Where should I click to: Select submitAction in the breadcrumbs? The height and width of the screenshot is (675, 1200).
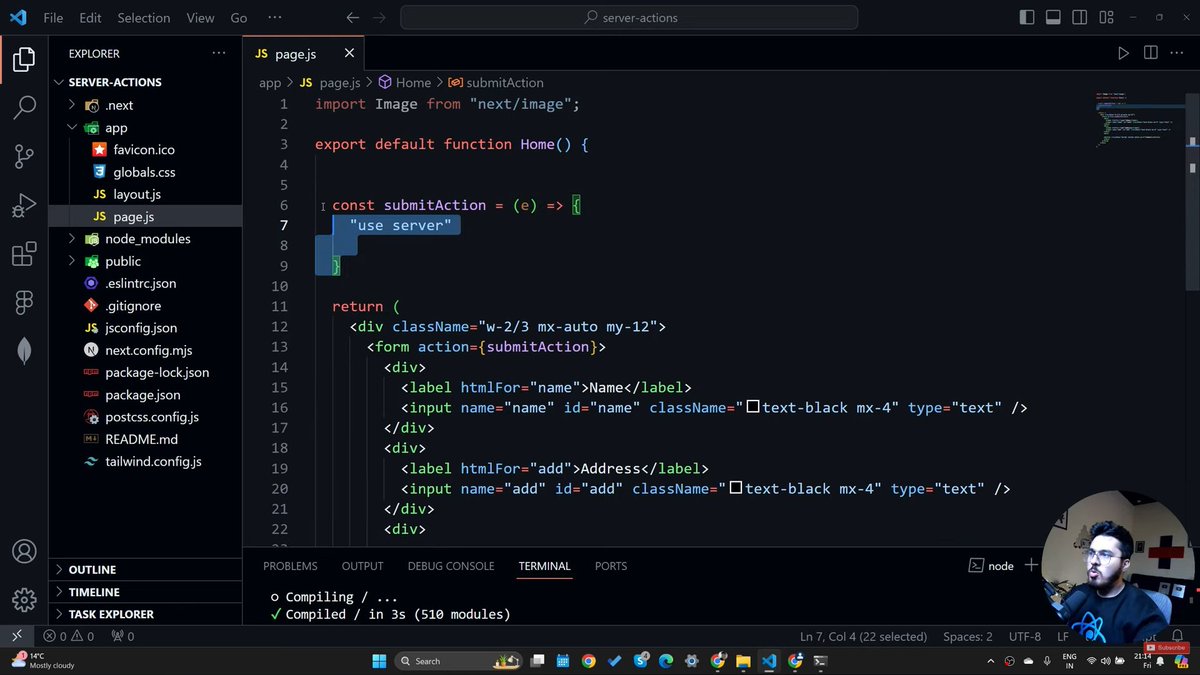click(x=504, y=82)
